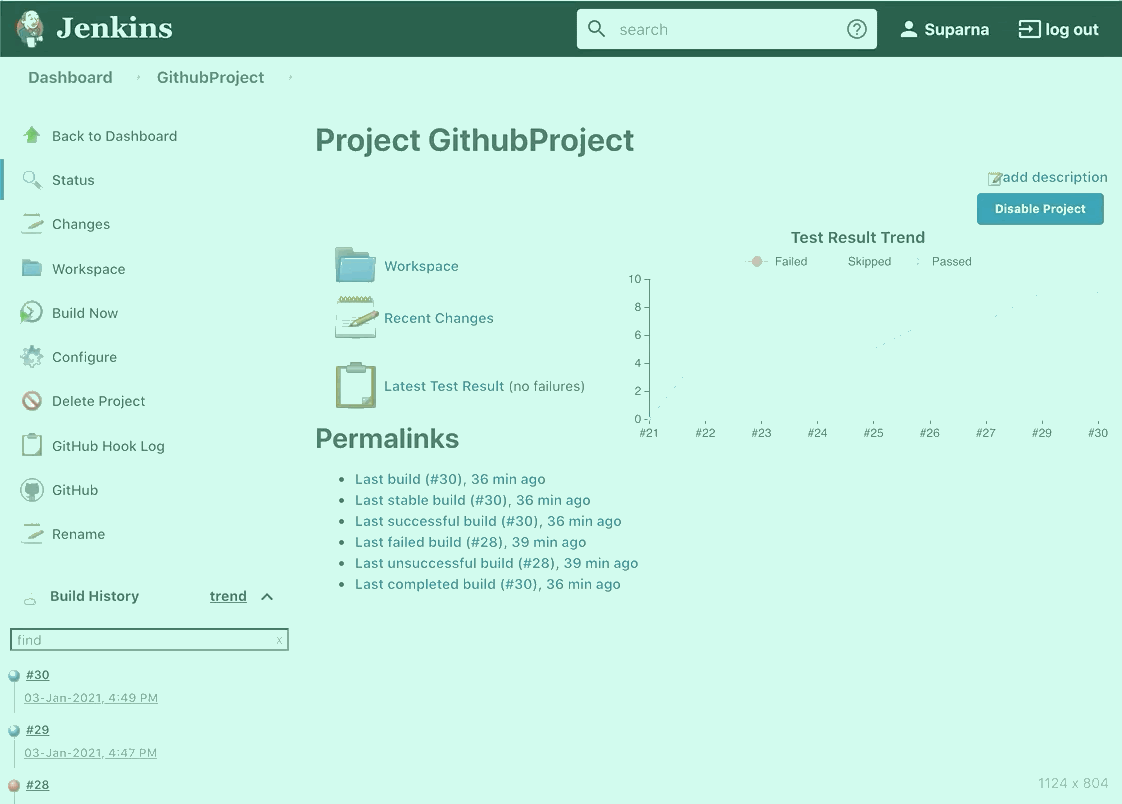Click the GitHub Hook Log clipboard icon
Screen dimensions: 1122x804
coord(31,445)
